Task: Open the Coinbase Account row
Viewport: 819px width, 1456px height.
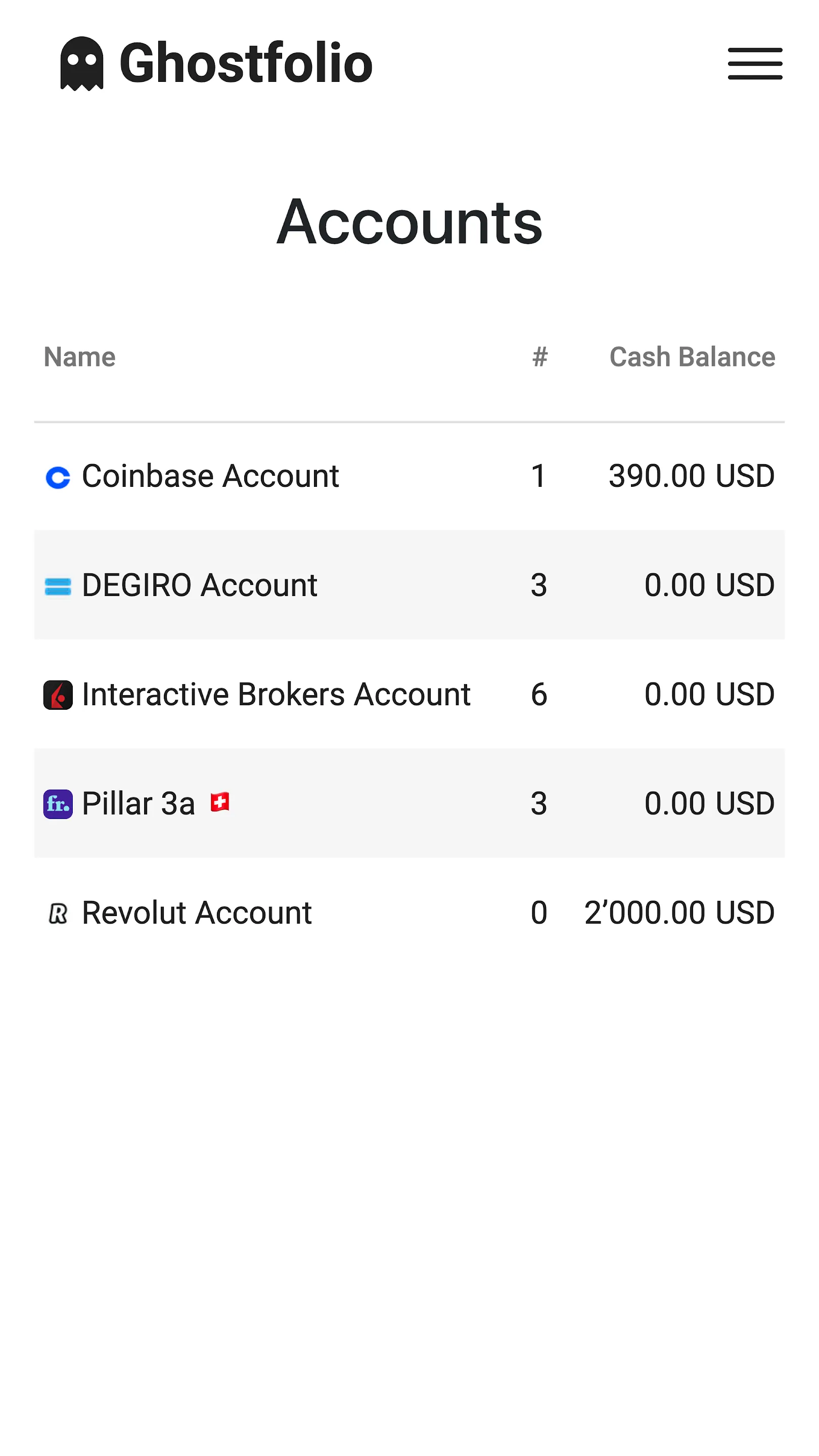Action: pyautogui.click(x=210, y=476)
